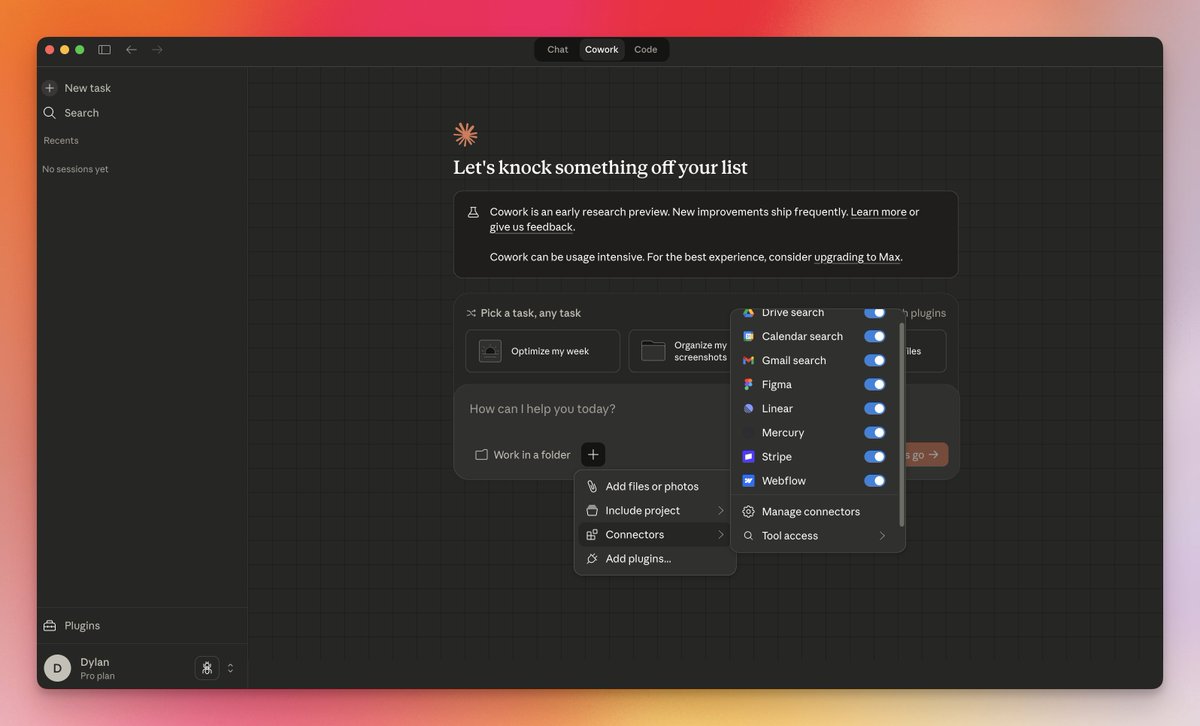This screenshot has width=1200, height=726.
Task: Click the Drive search icon
Action: [748, 313]
